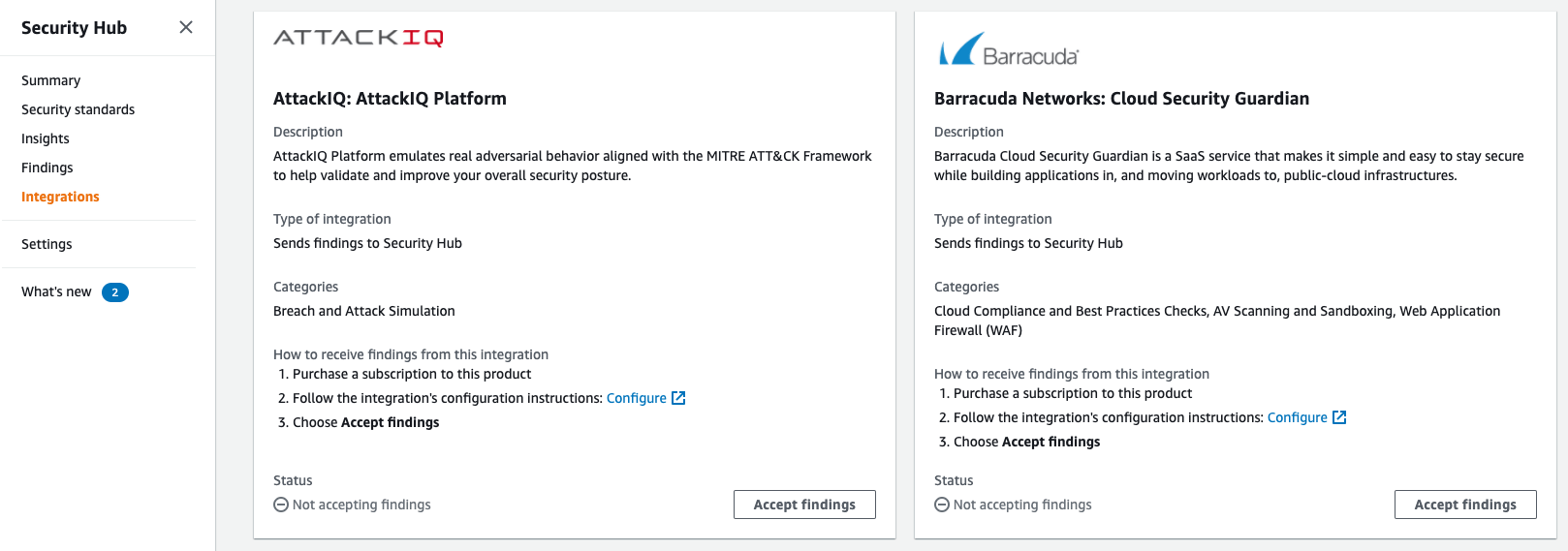
Task: Open Insights in the sidebar
Action: 46,138
